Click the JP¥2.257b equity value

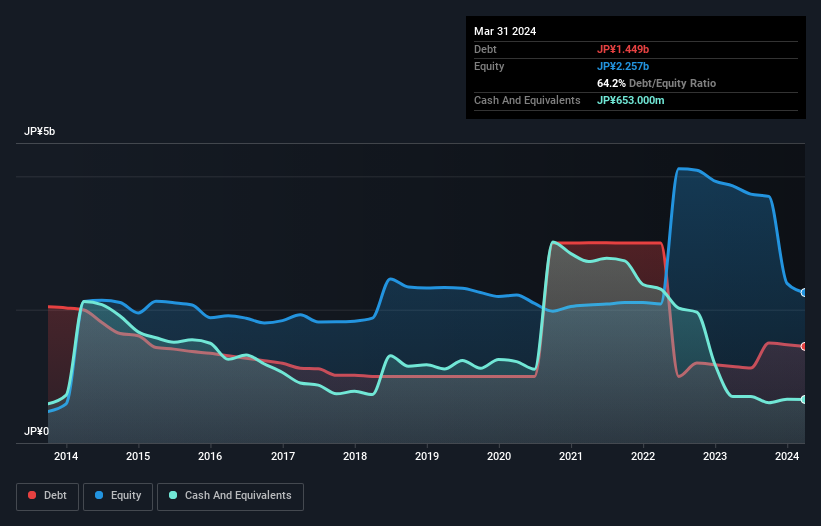click(x=623, y=66)
